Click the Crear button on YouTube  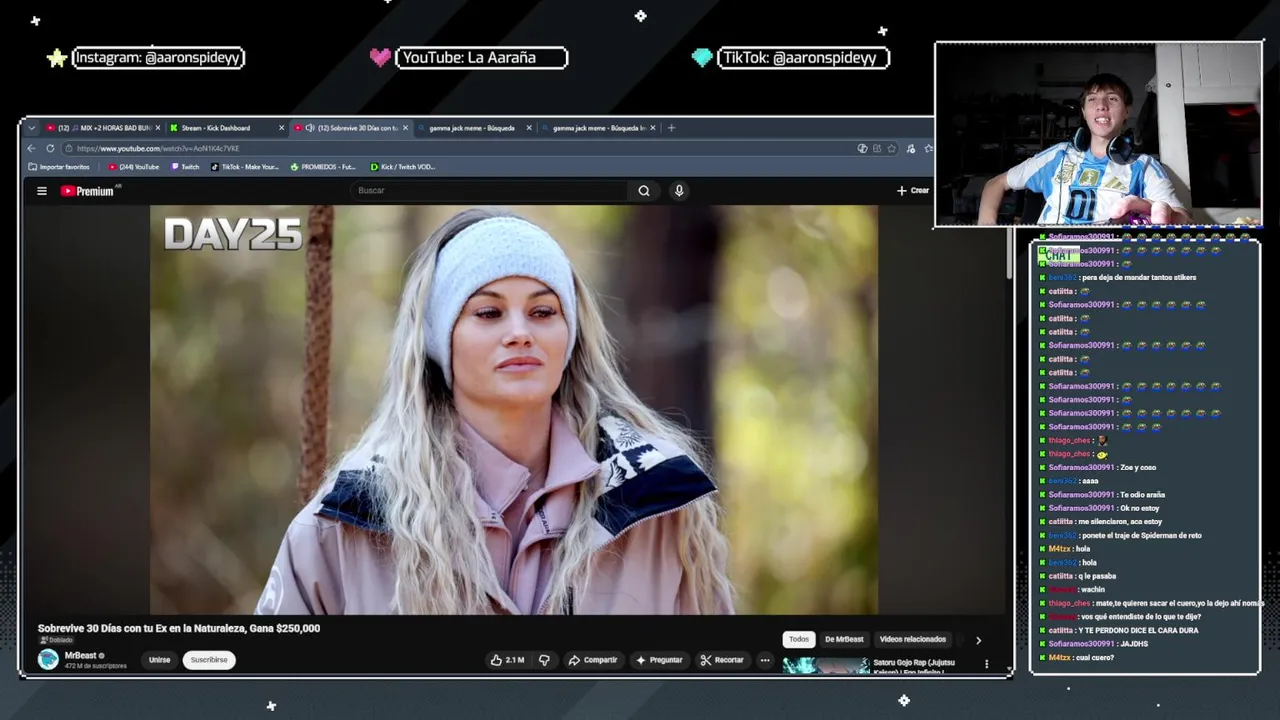pyautogui.click(x=913, y=191)
